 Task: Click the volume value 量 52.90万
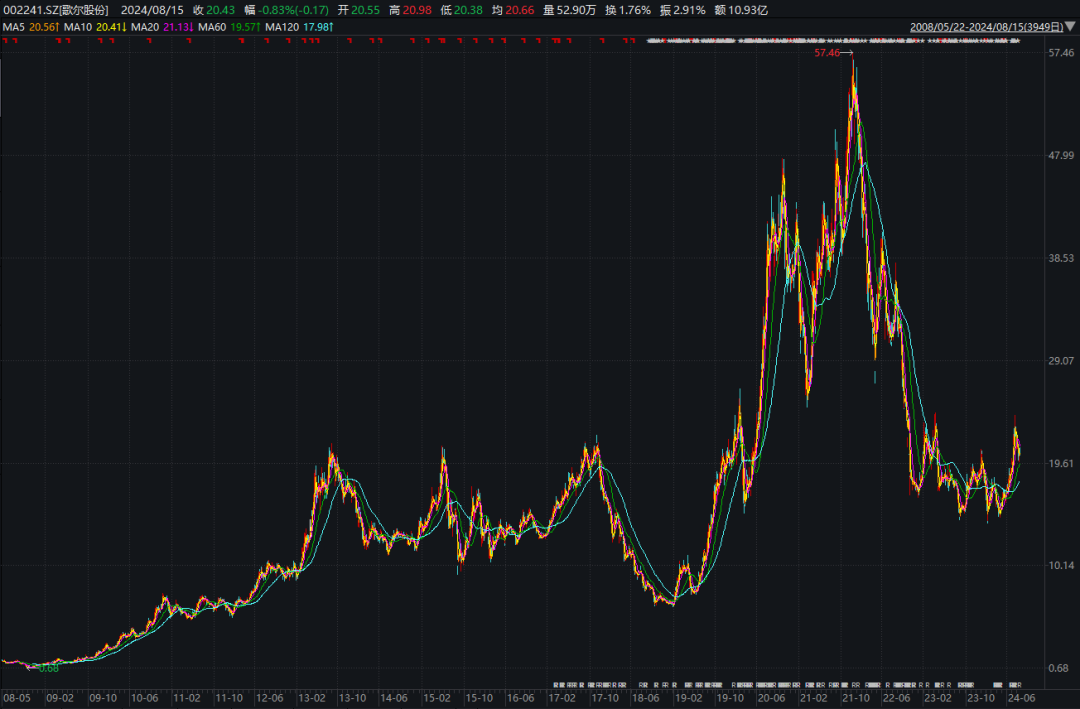click(x=570, y=10)
